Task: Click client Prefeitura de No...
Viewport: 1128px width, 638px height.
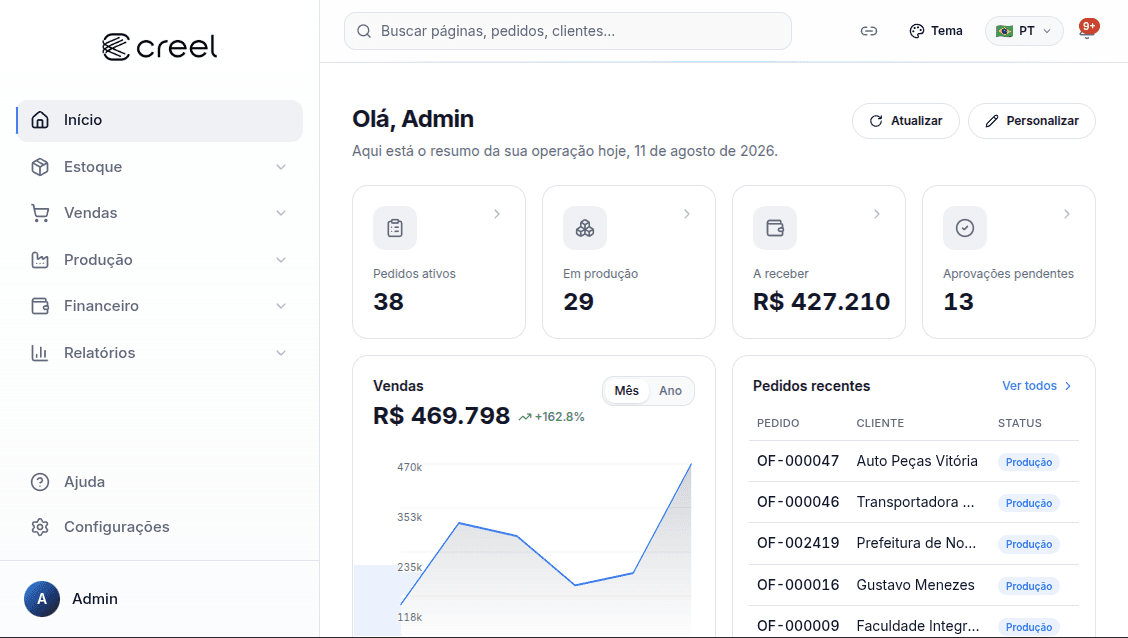Action: [x=916, y=543]
